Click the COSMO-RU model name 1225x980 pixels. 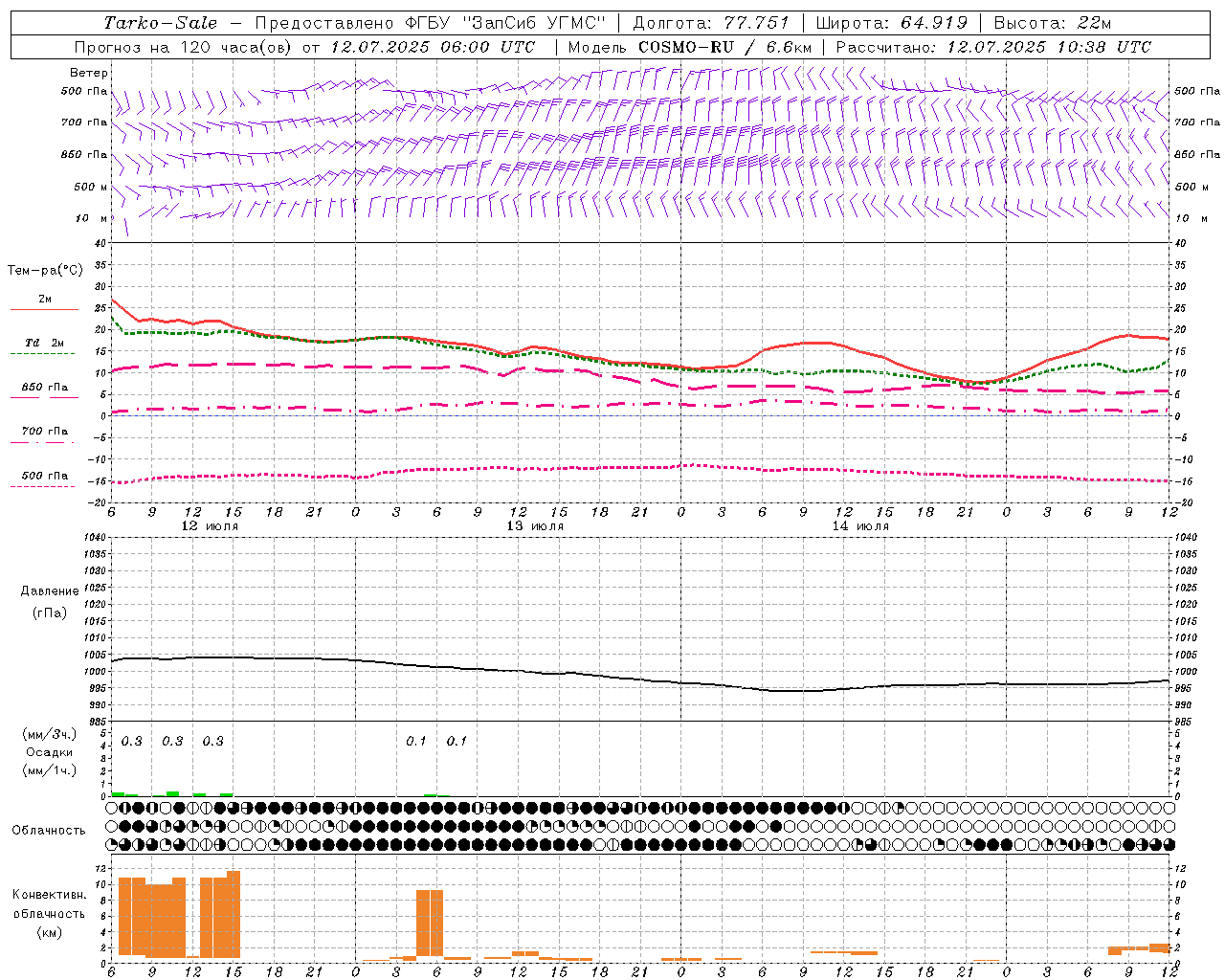(685, 47)
